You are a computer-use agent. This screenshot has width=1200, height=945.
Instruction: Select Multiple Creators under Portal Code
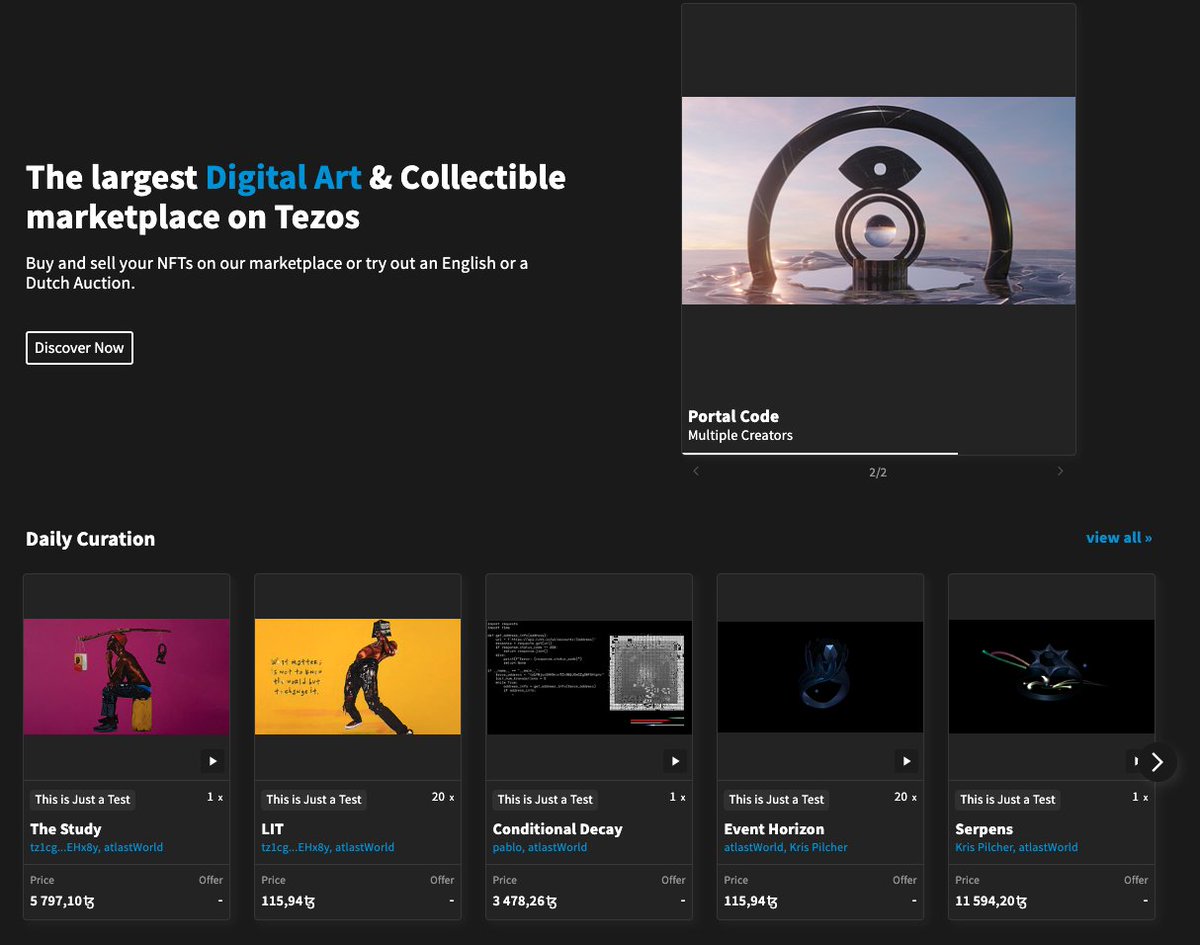pyautogui.click(x=740, y=436)
